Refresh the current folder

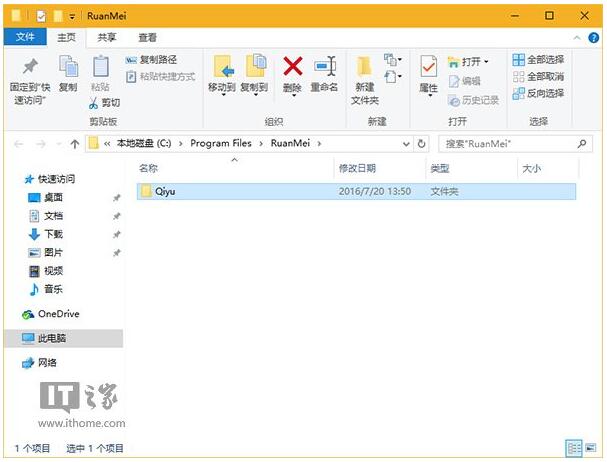pyautogui.click(x=421, y=144)
